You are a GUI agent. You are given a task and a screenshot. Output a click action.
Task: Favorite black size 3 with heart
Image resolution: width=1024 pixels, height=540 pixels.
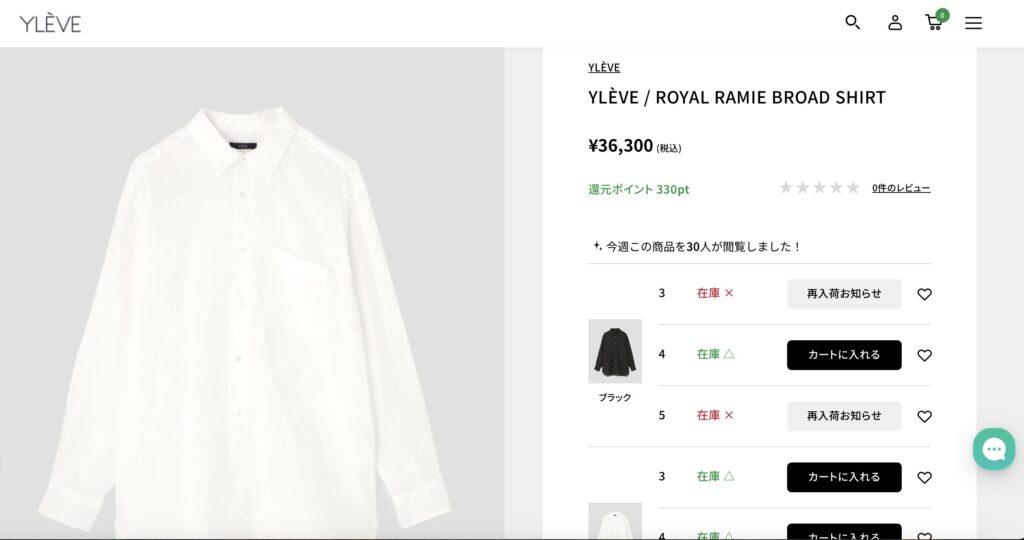[x=924, y=294]
